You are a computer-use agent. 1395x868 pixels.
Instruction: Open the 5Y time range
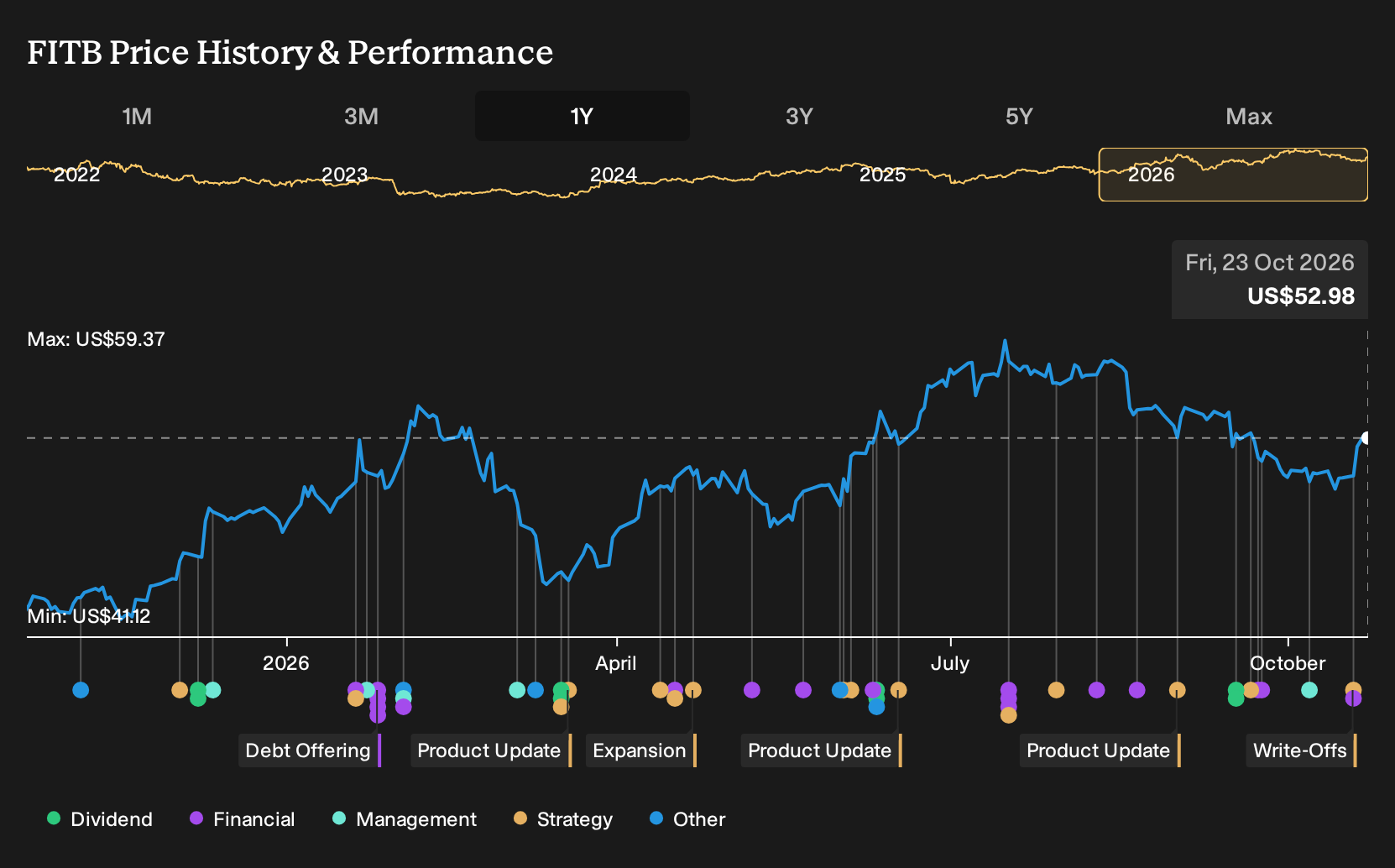1019,116
